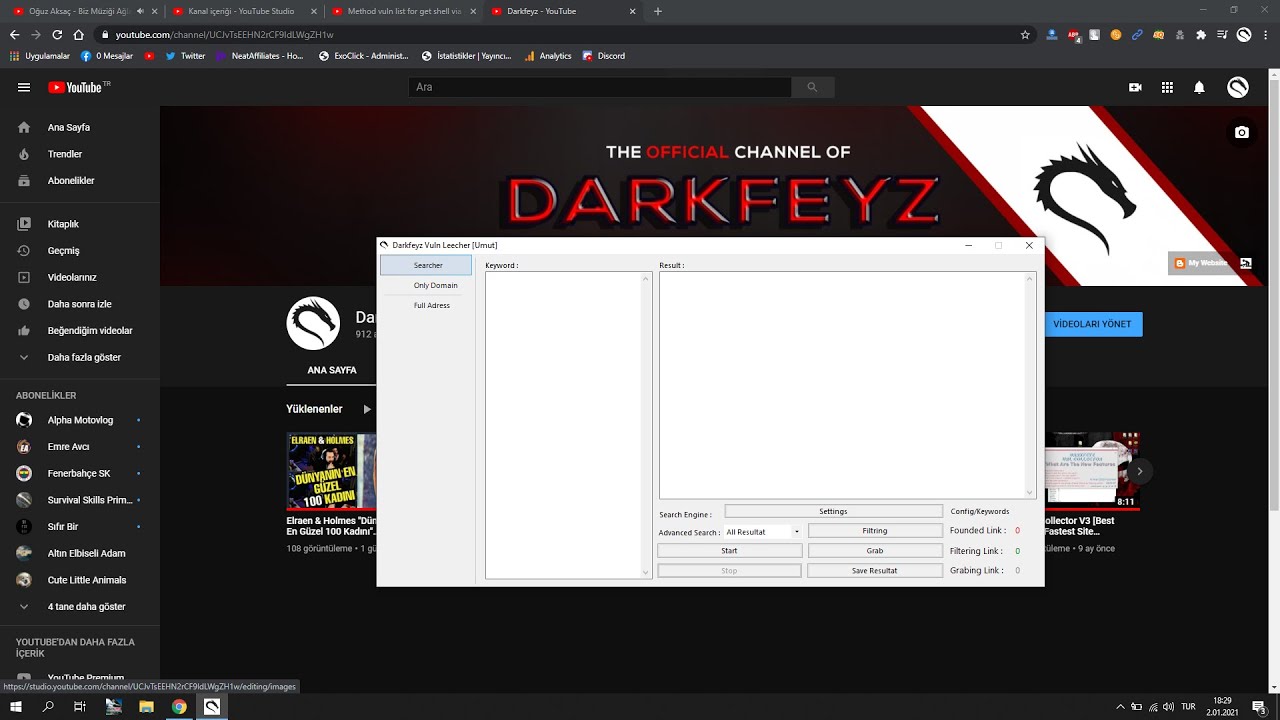Open the create video camera icon

coord(1135,87)
